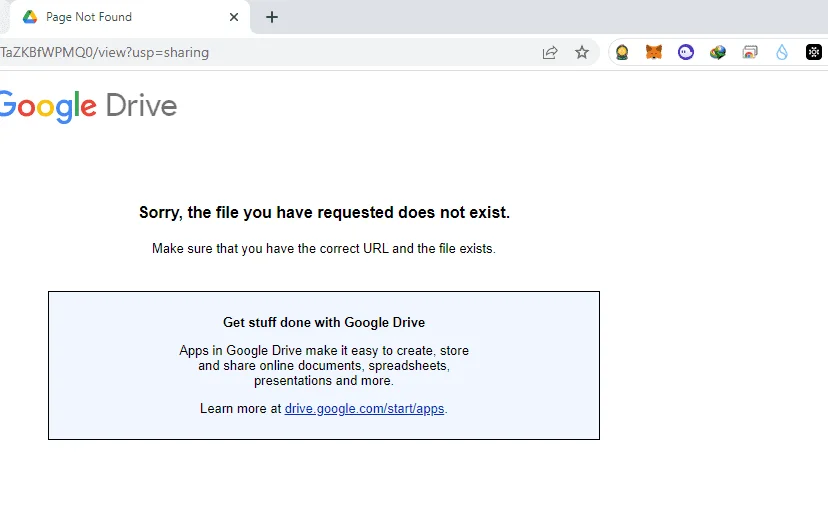Click the 'Apps in Google Drive' description paragraph
The height and width of the screenshot is (521, 828).
324,365
